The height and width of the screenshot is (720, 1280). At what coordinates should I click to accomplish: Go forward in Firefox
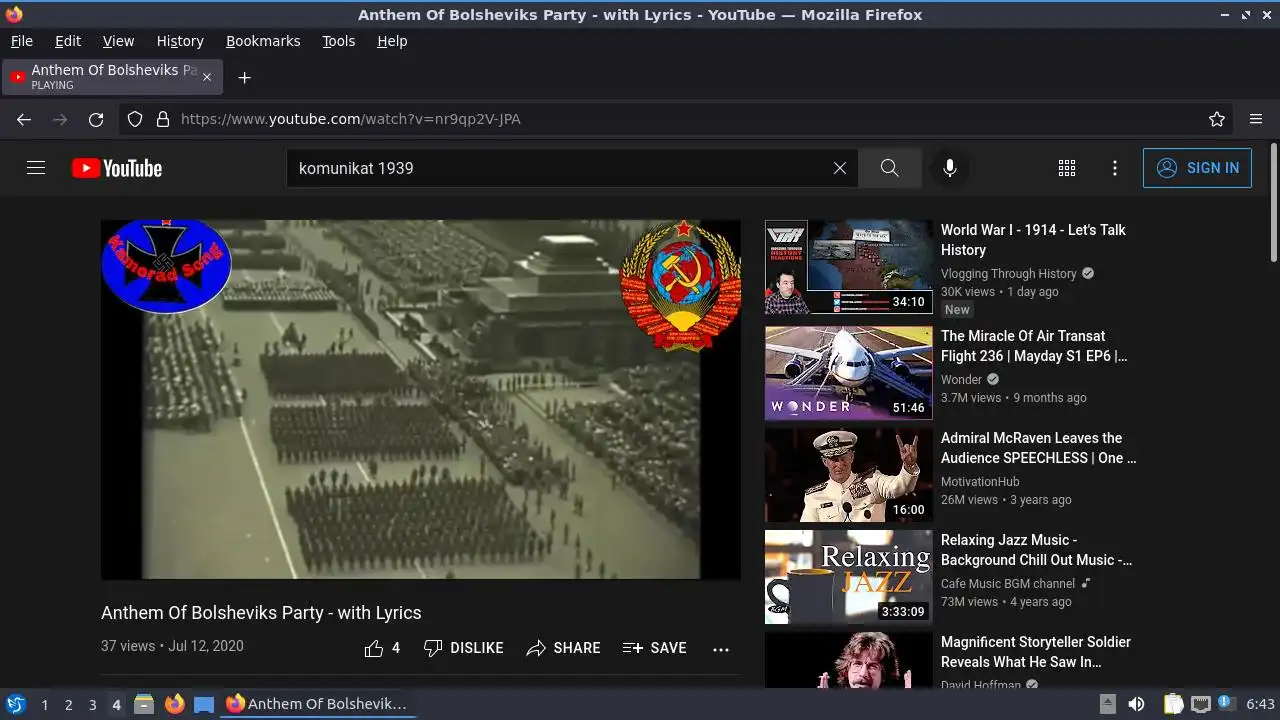(60, 119)
